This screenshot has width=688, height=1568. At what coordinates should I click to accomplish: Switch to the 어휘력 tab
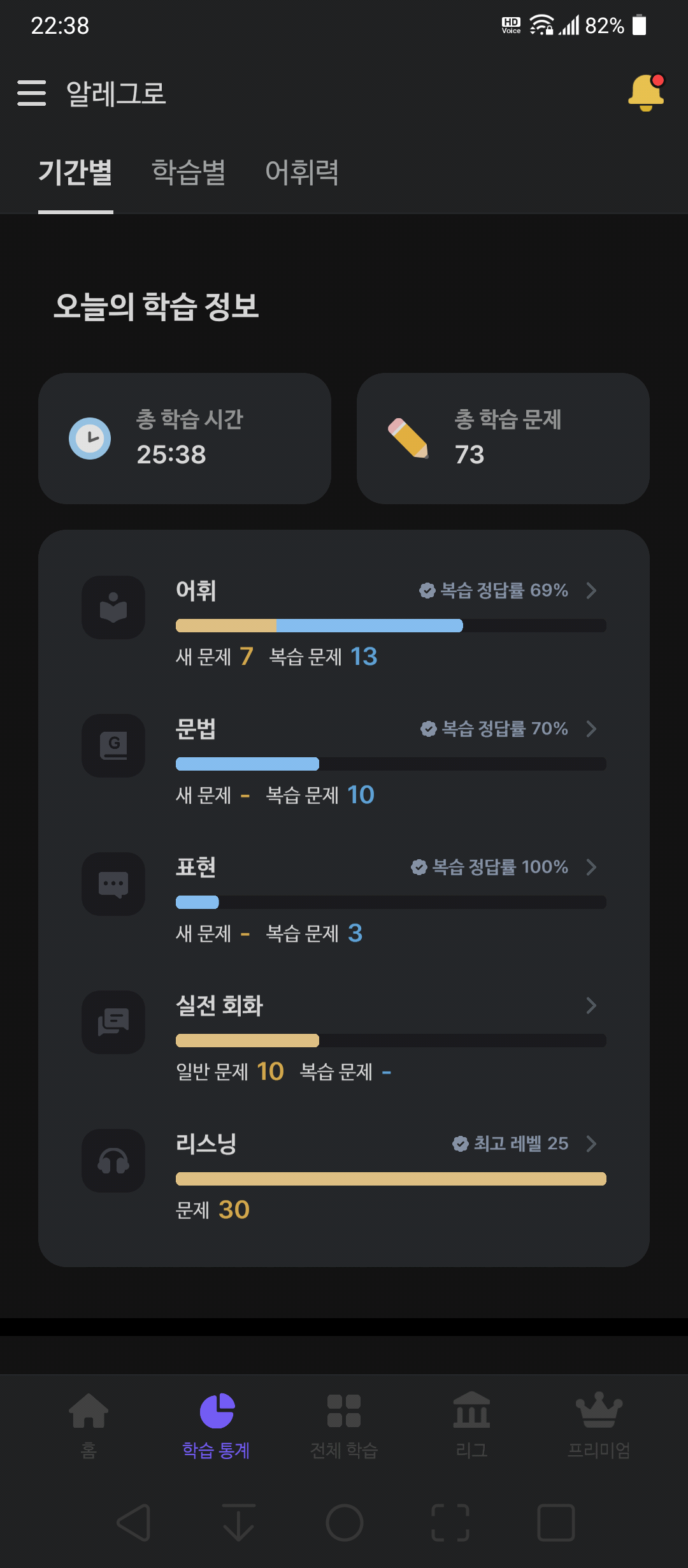tap(302, 172)
